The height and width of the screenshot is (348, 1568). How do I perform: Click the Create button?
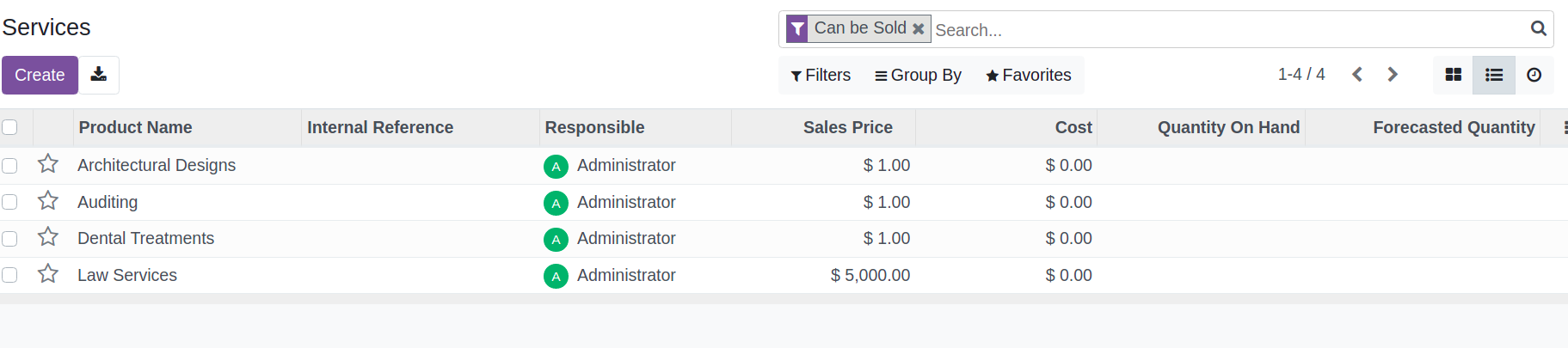coord(40,75)
